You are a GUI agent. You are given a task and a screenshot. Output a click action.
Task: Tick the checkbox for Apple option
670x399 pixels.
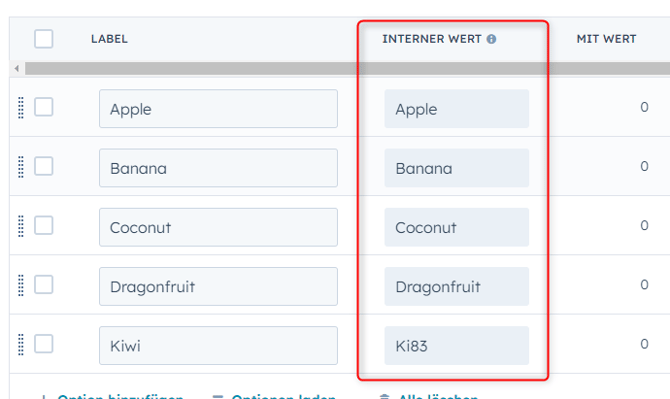tap(44, 107)
